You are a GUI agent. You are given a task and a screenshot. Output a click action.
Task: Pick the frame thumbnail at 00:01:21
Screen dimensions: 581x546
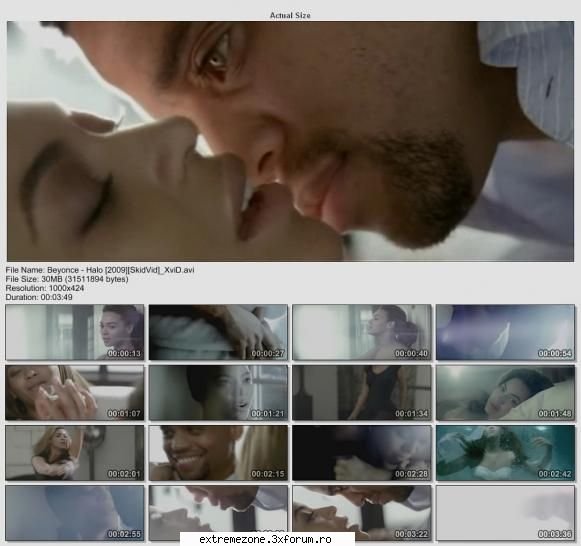218,393
